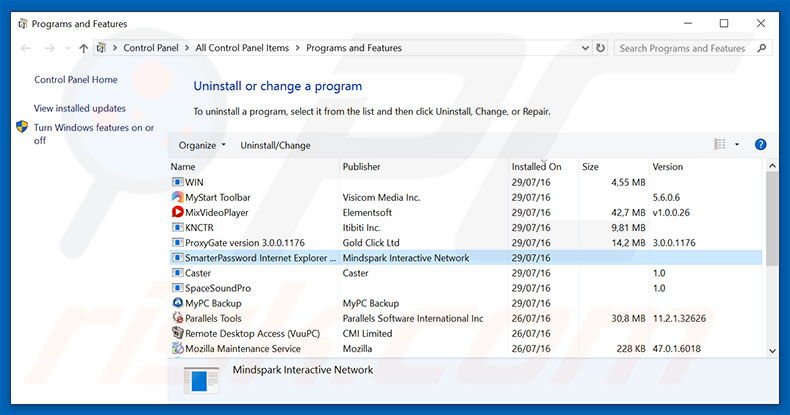The height and width of the screenshot is (415, 790).
Task: Click the search magnifier icon
Action: point(761,48)
